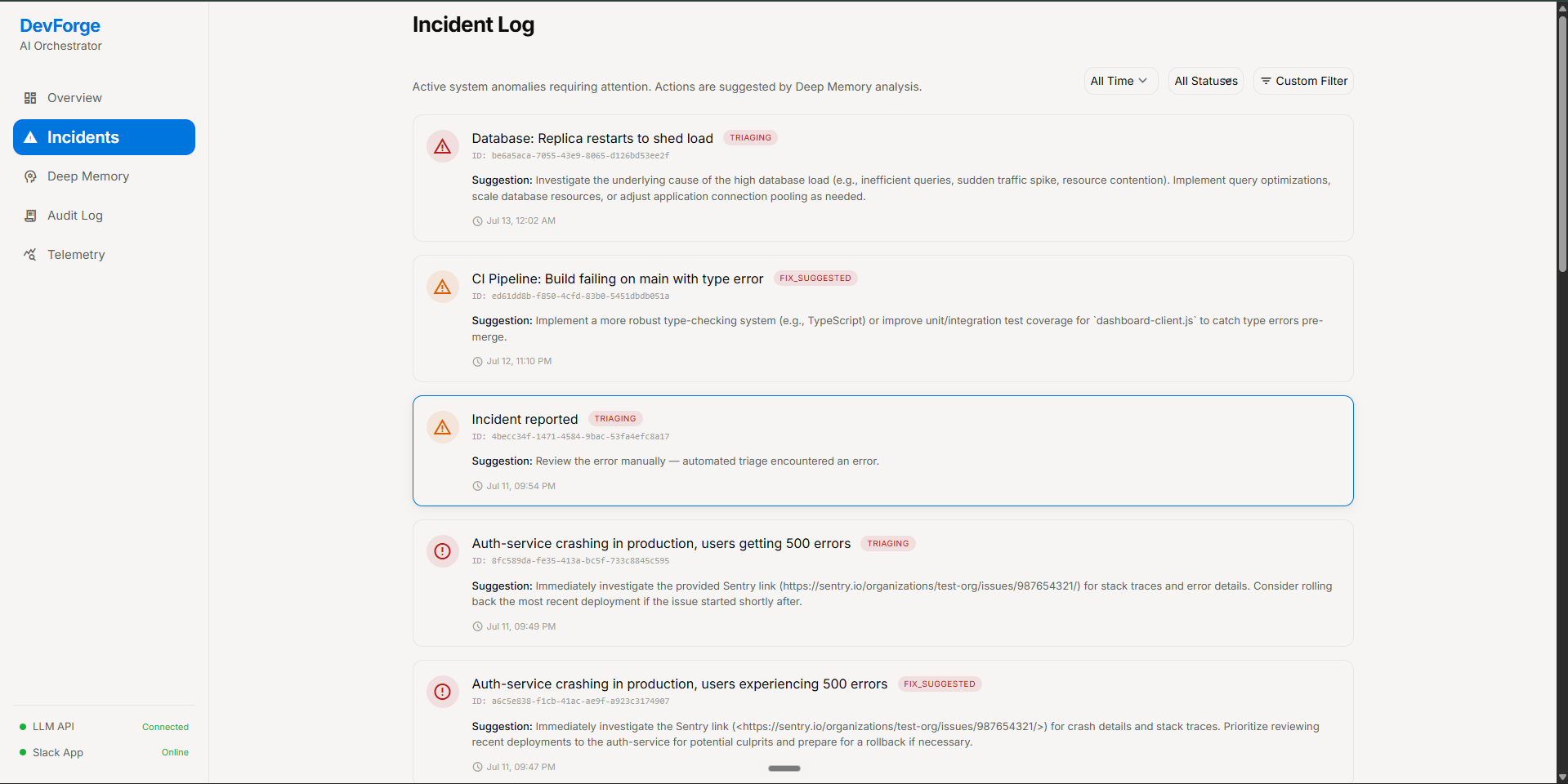Select the Incident reported card

(882, 451)
